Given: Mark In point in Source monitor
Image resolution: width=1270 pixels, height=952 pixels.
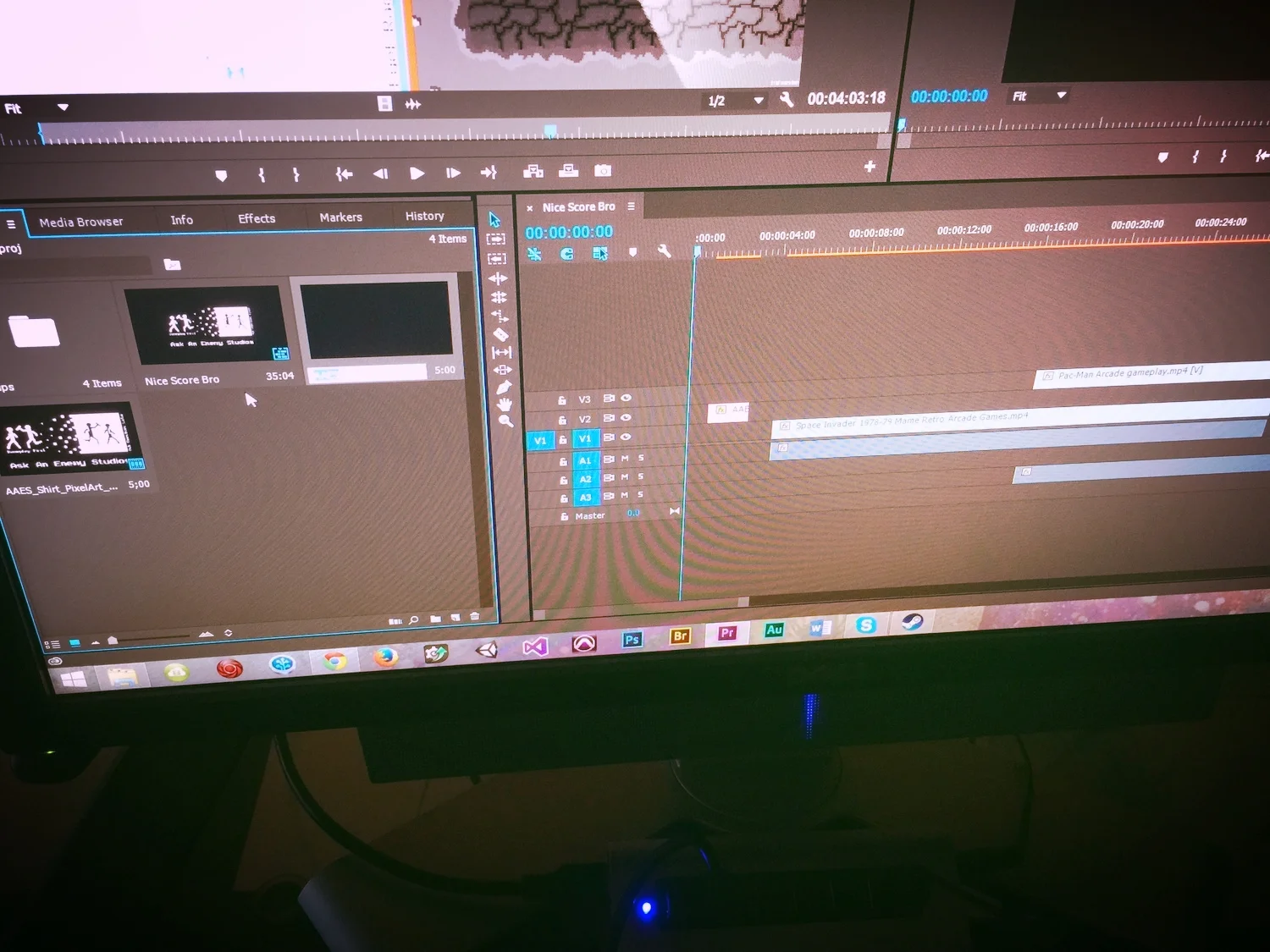Looking at the screenshot, I should (262, 175).
